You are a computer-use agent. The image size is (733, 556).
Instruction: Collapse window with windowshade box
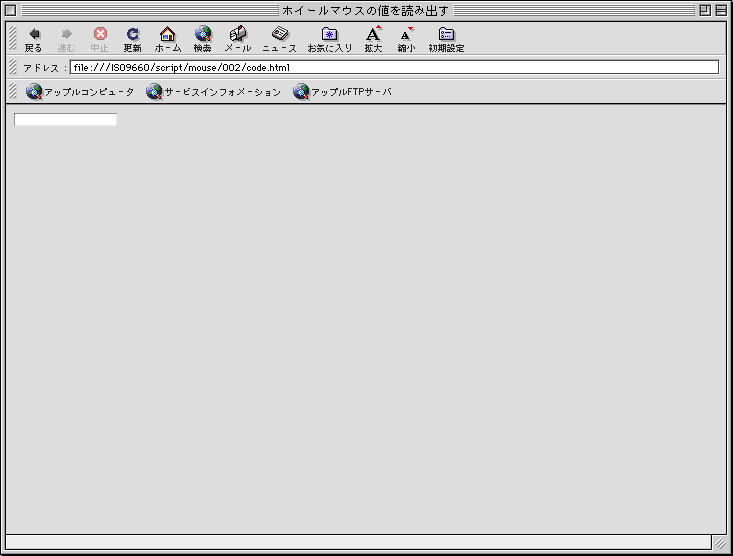(721, 10)
